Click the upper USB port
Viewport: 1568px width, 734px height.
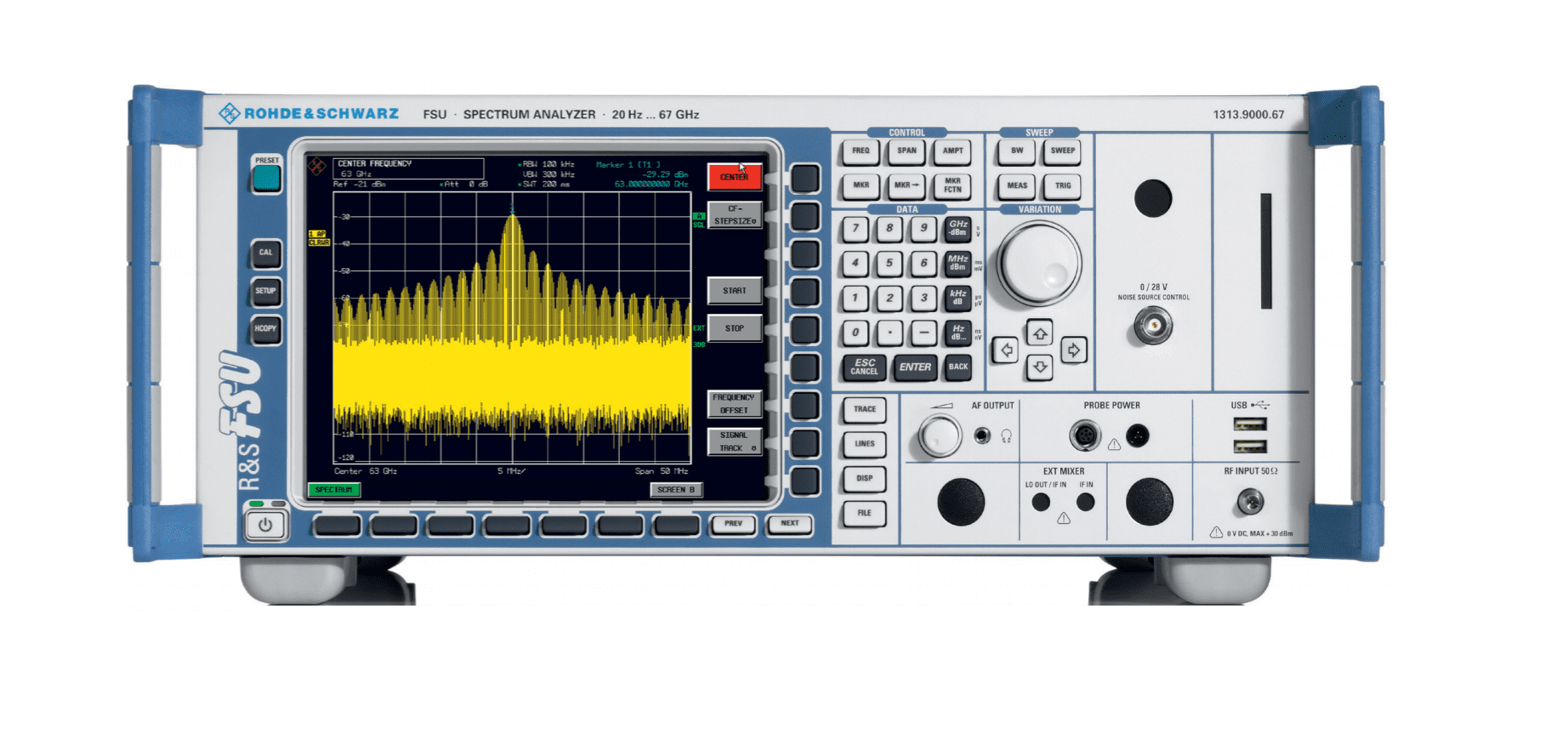(x=1250, y=424)
